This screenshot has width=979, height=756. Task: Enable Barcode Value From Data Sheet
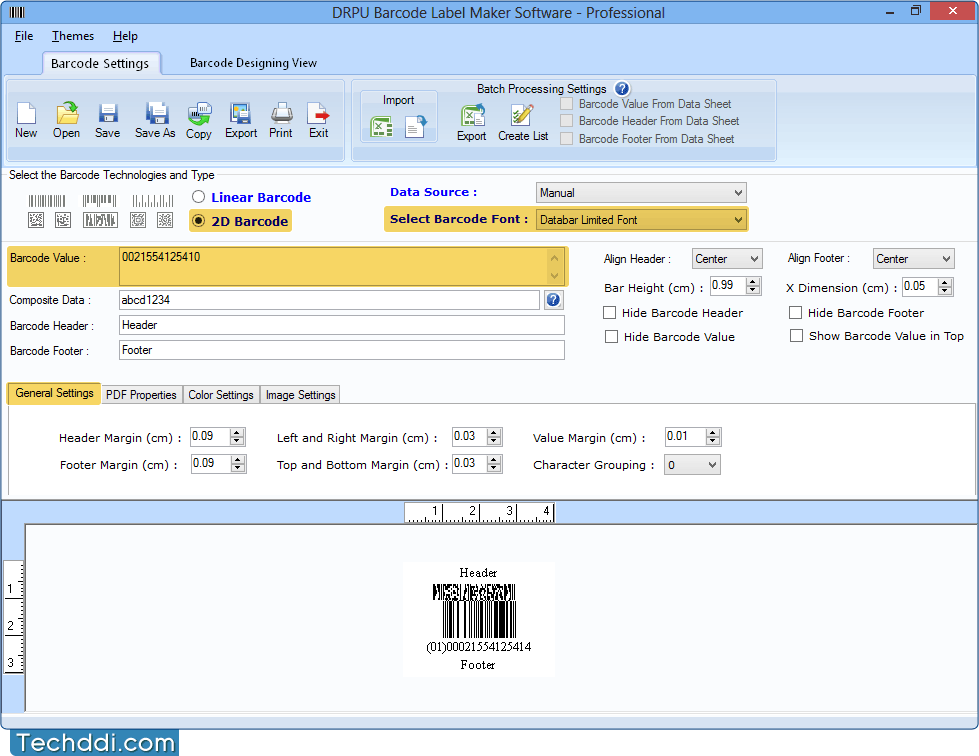click(x=566, y=104)
